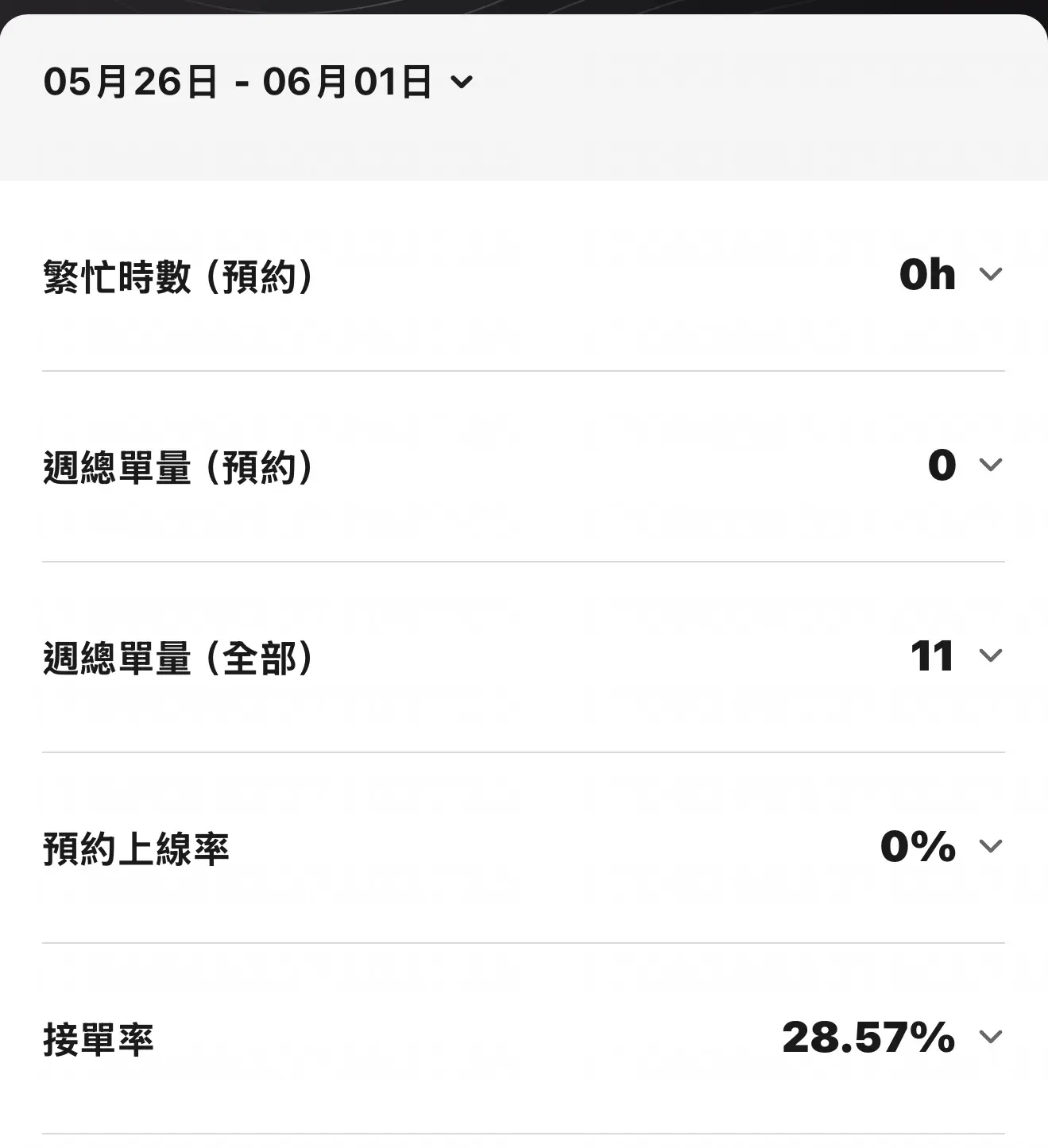Click the 0 weekly reserved orders value
1048x1148 pixels.
(x=942, y=465)
